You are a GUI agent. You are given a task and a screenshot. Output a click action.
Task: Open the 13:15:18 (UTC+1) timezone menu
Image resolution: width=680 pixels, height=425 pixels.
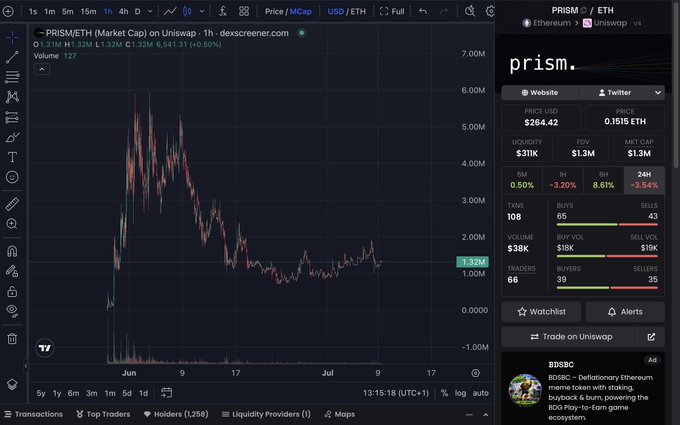[x=396, y=393]
